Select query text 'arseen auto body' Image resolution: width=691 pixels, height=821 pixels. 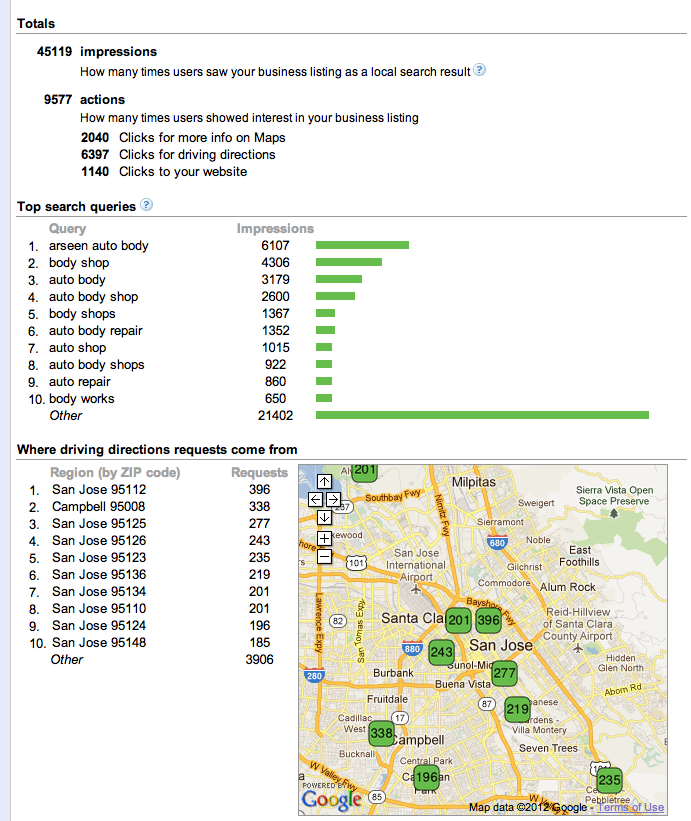[99, 246]
